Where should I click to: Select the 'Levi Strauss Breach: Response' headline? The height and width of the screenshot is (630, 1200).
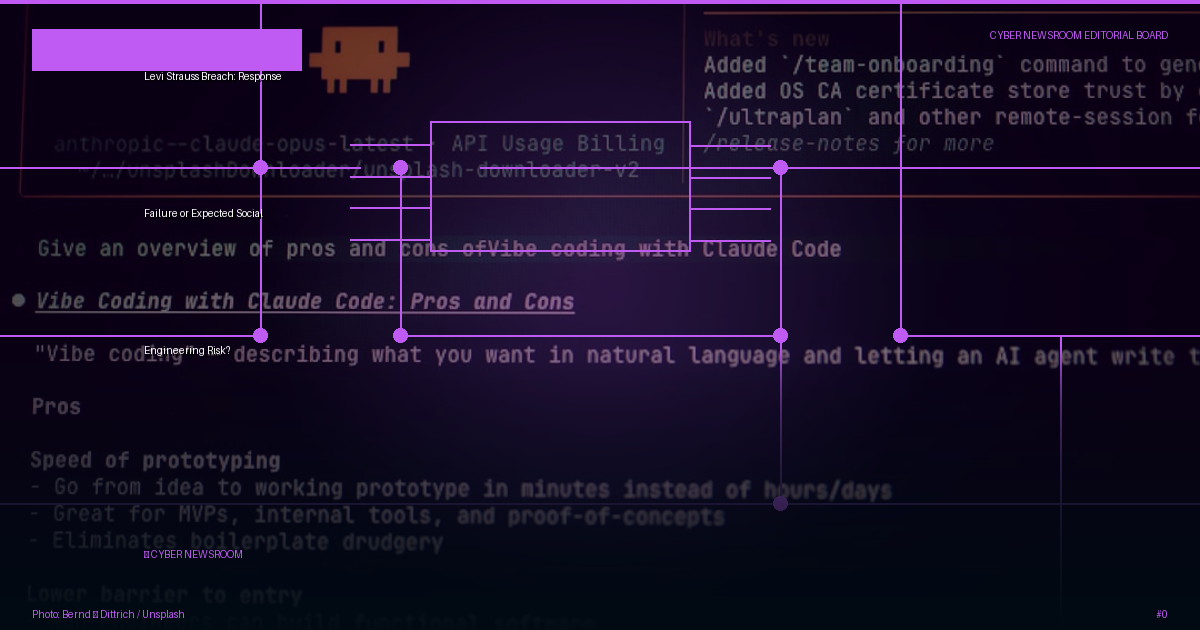213,76
